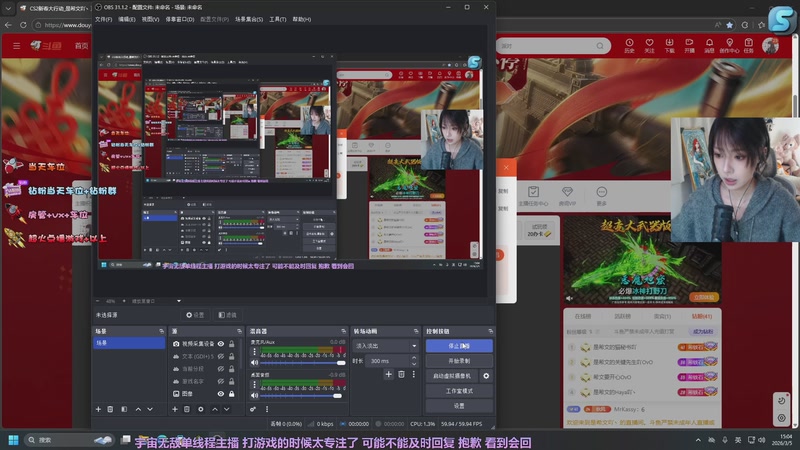Open the 停靠窗口(D) menu in OBS
The width and height of the screenshot is (800, 450).
[x=180, y=19]
